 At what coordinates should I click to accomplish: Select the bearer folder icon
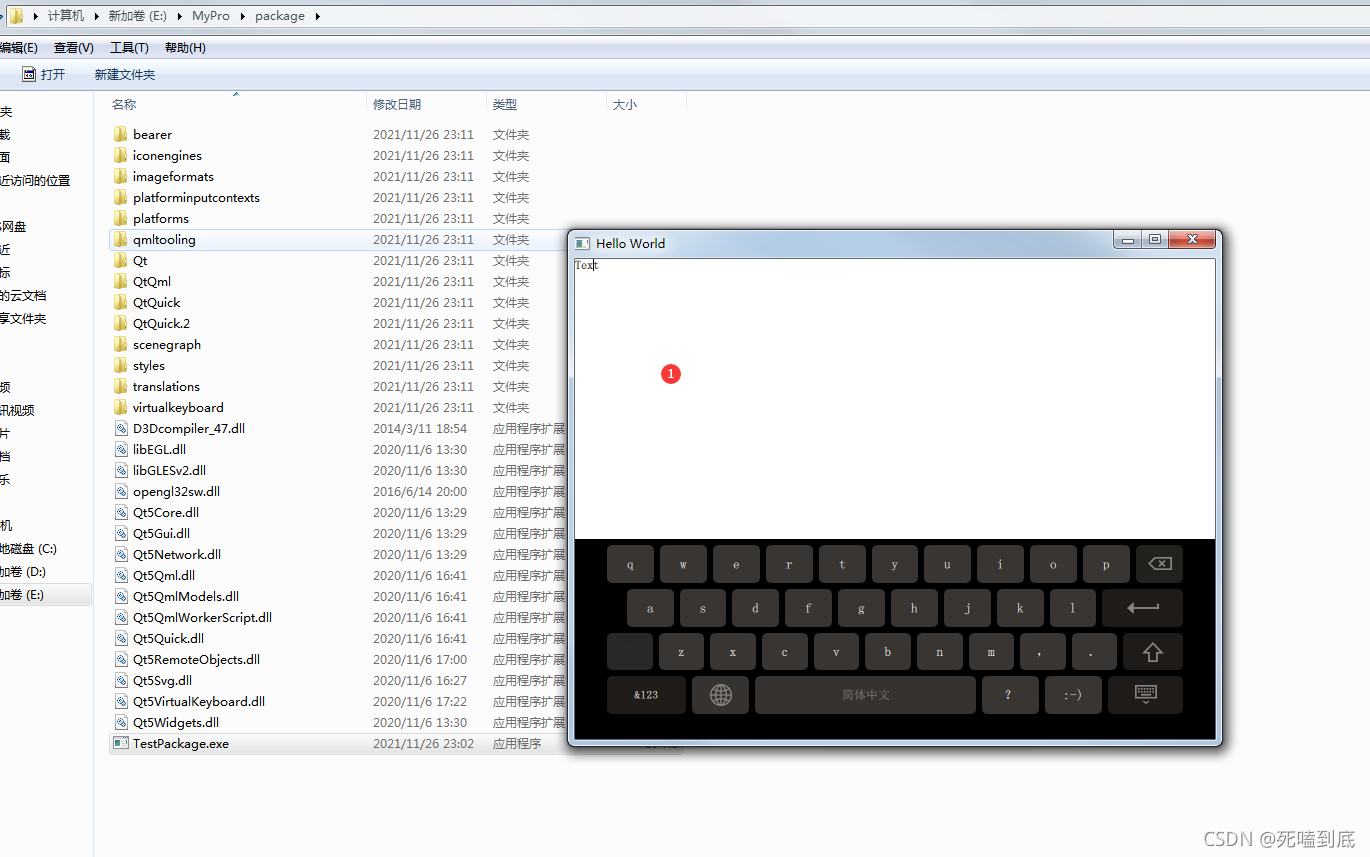click(120, 134)
